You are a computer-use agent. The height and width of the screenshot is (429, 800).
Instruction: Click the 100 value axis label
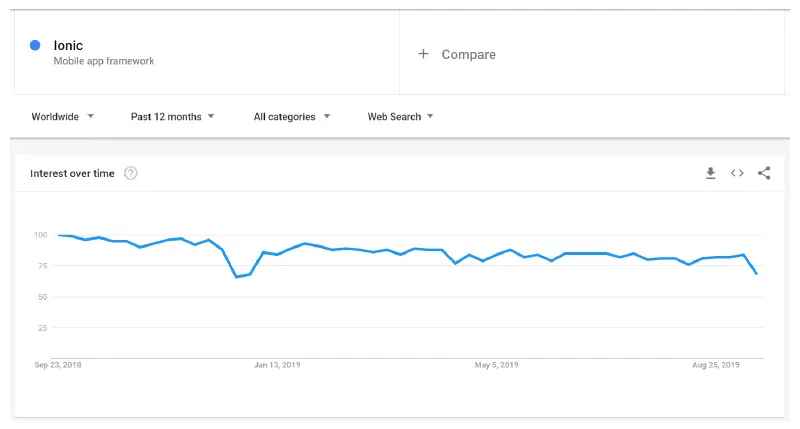pyautogui.click(x=41, y=235)
